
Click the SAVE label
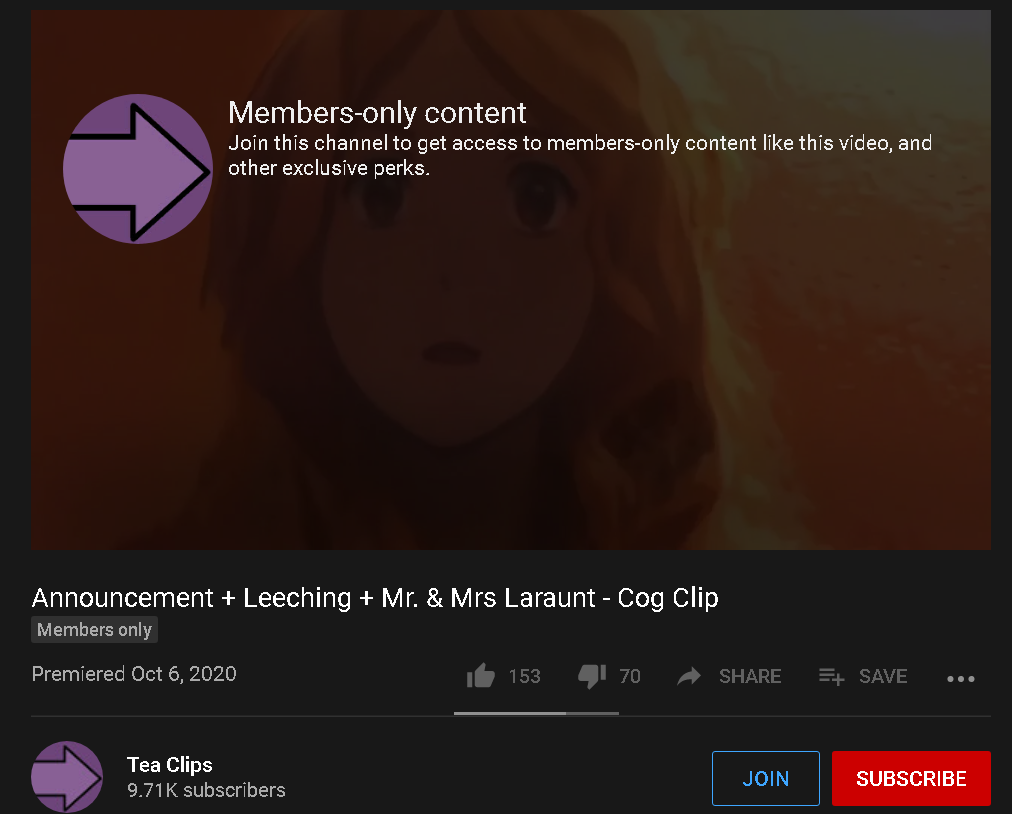pos(883,676)
